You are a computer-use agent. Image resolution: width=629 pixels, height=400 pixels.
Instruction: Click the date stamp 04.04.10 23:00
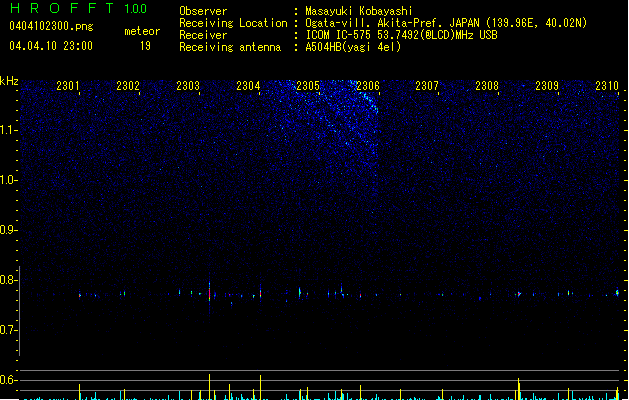[x=51, y=46]
